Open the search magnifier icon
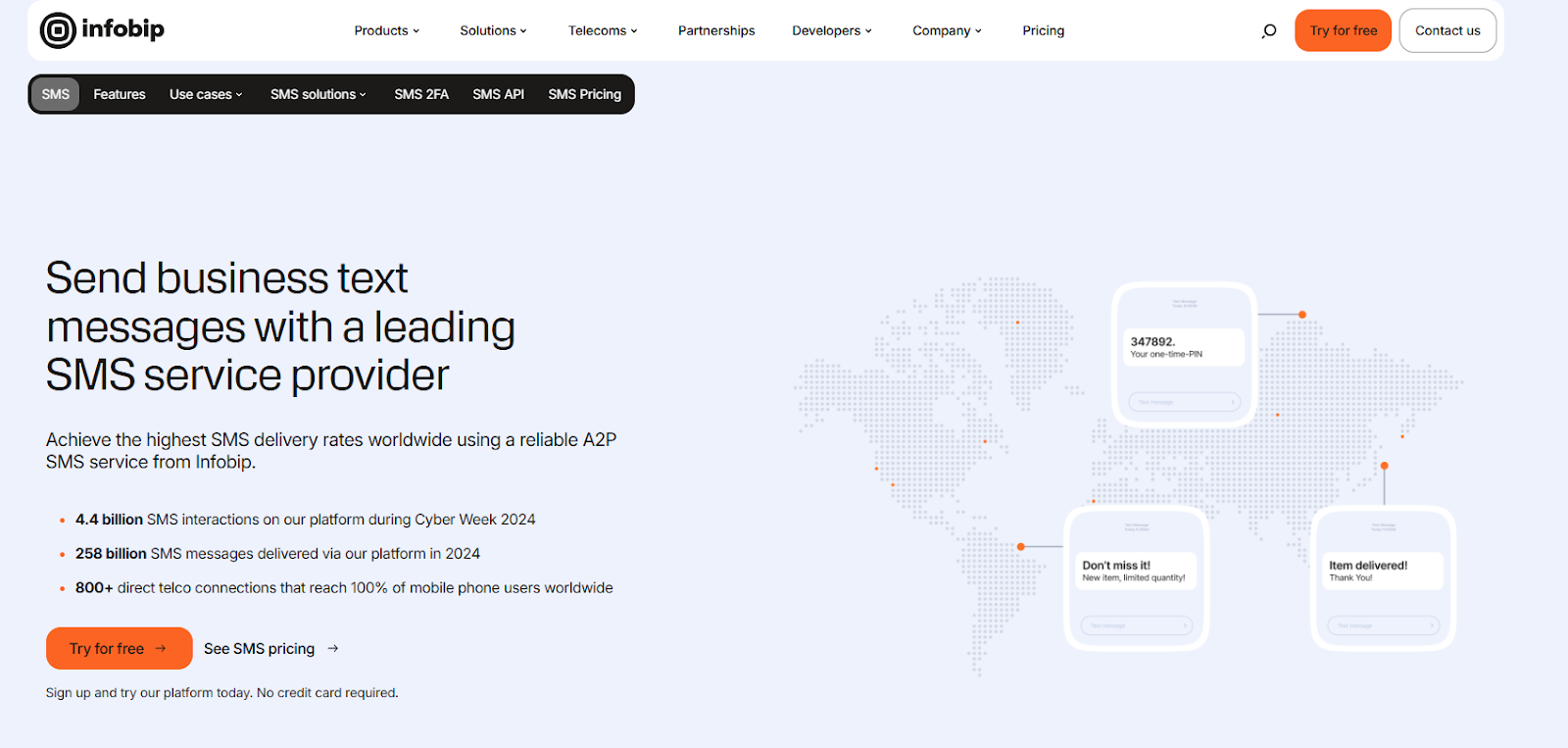 point(1269,30)
